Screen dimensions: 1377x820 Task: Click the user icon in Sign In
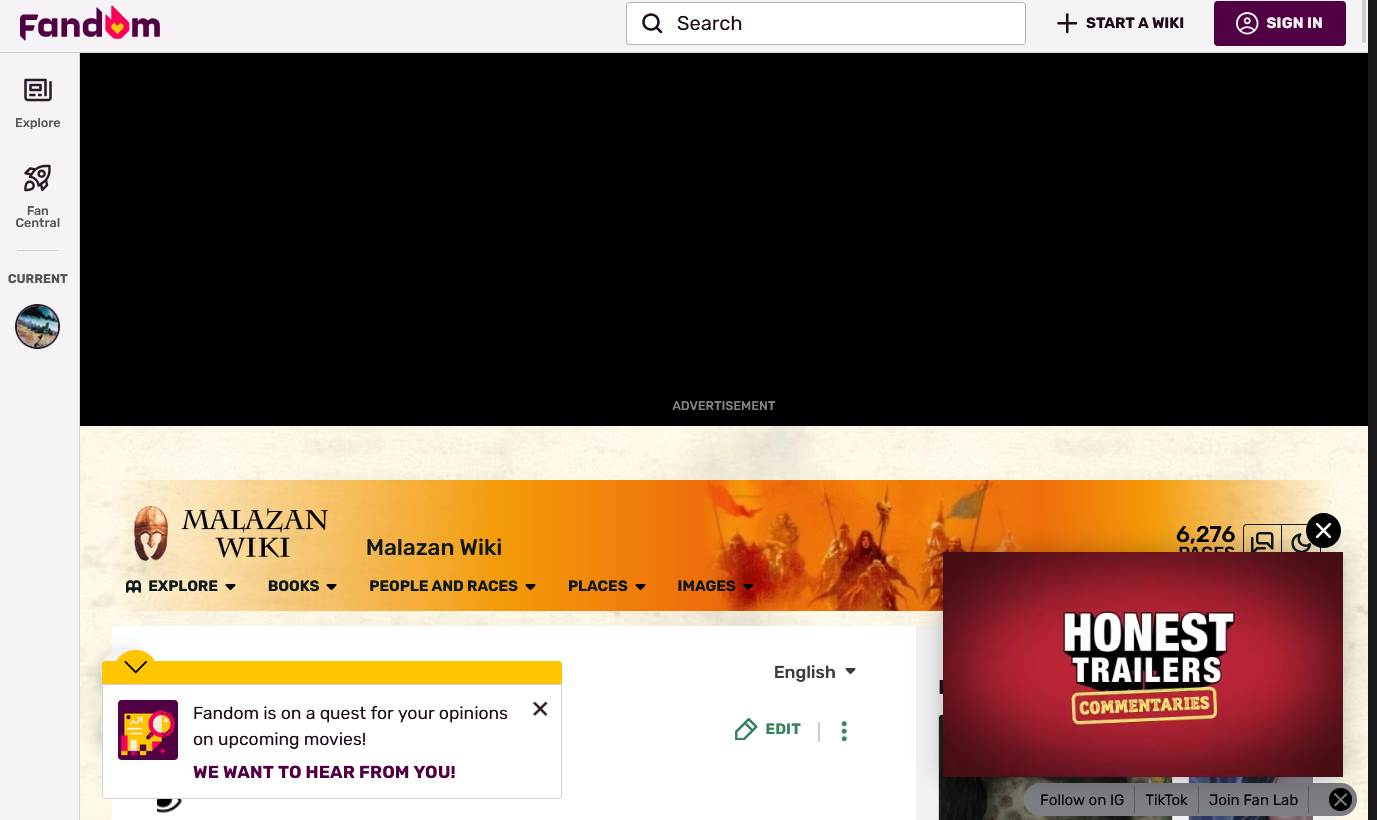pos(1247,23)
